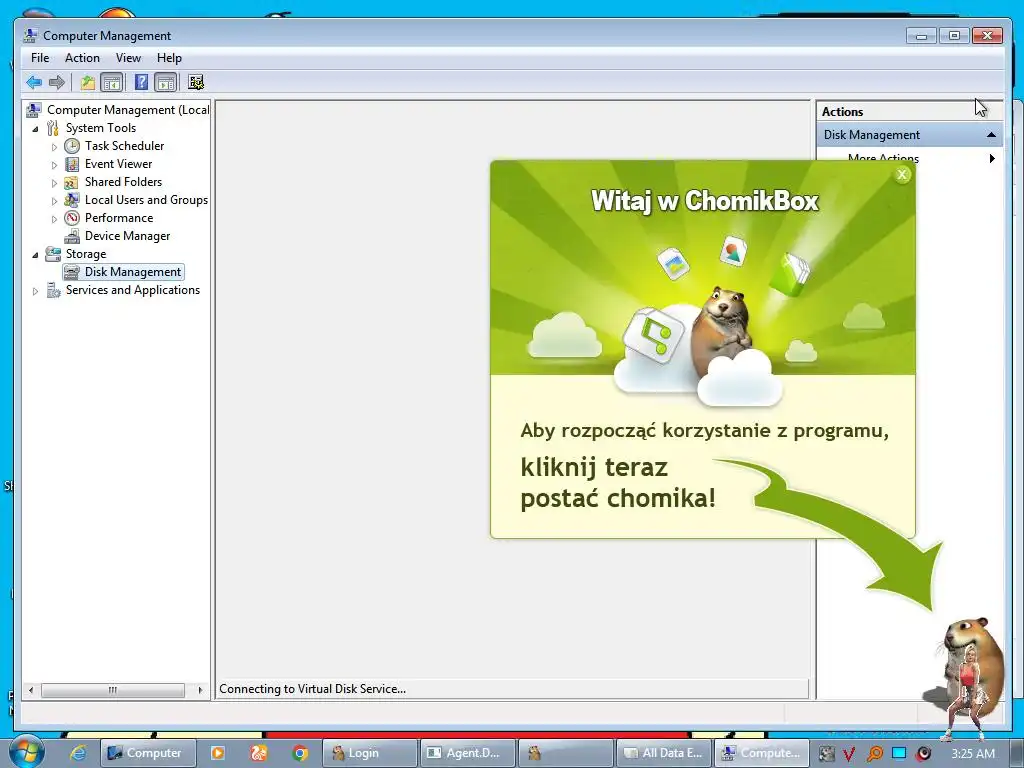Click the left arrow of the tree scrollbar

coord(31,690)
